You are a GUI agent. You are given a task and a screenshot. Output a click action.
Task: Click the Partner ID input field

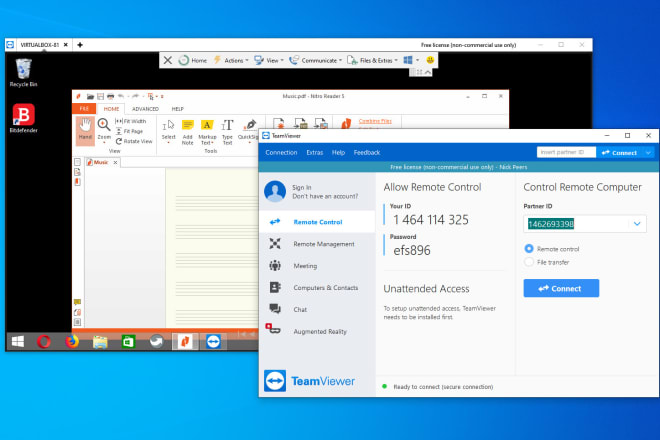(577, 224)
